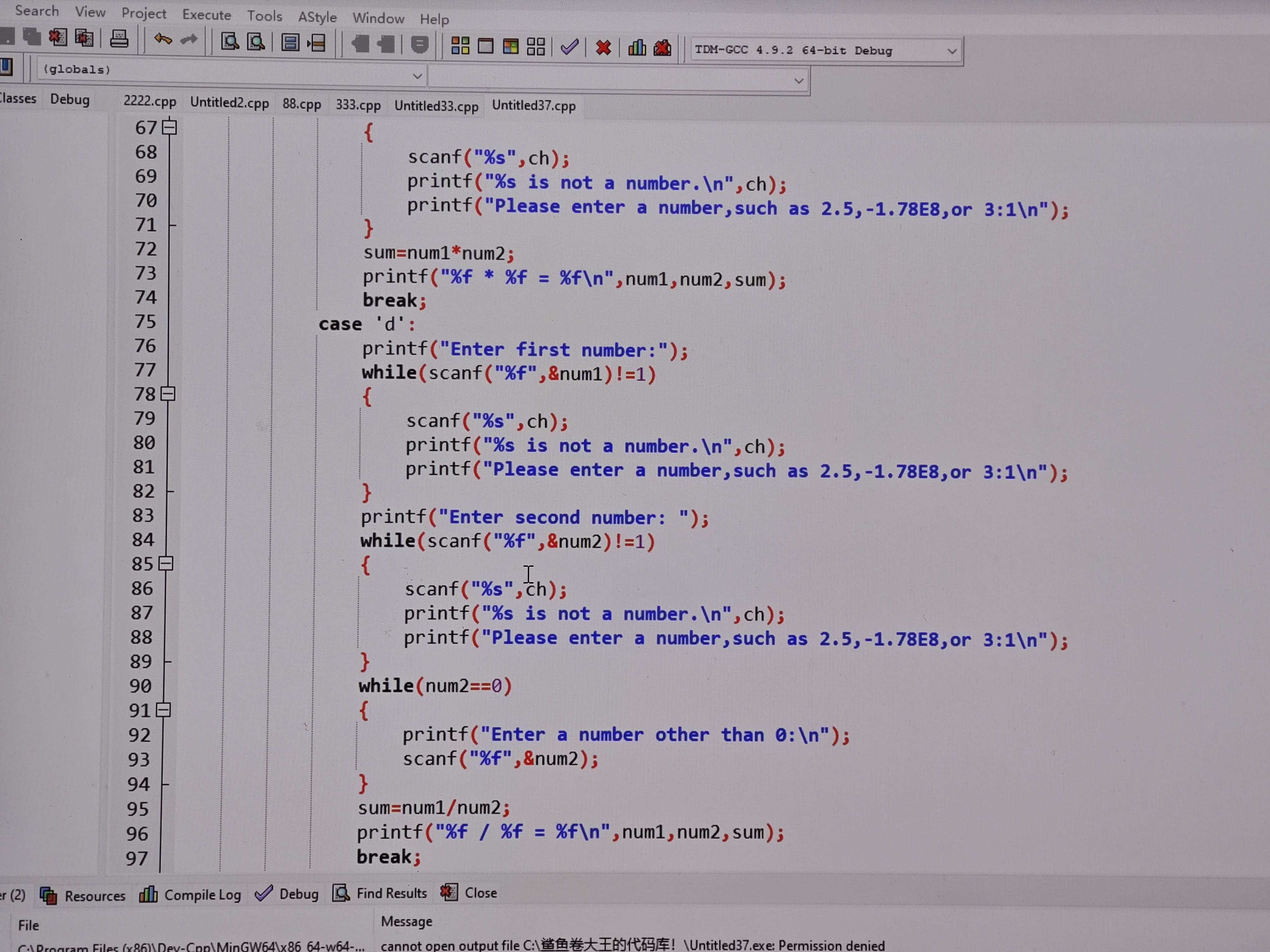The image size is (1270, 952).
Task: Click the Permission denied error message row
Action: coord(633,945)
